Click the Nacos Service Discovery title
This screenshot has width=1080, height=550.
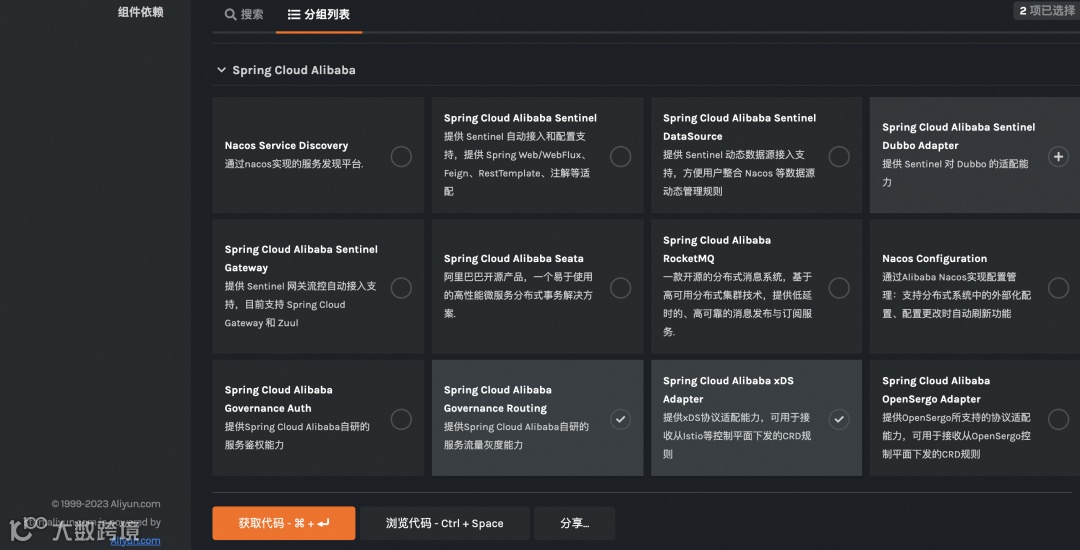coord(287,145)
